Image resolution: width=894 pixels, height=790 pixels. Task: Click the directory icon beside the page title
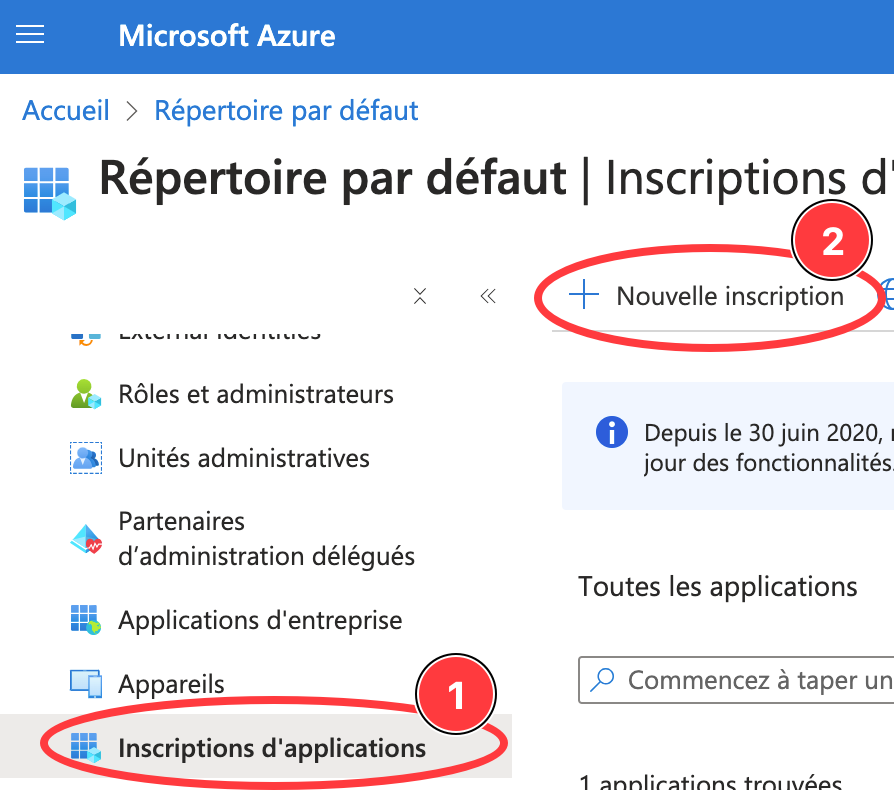pyautogui.click(x=49, y=191)
